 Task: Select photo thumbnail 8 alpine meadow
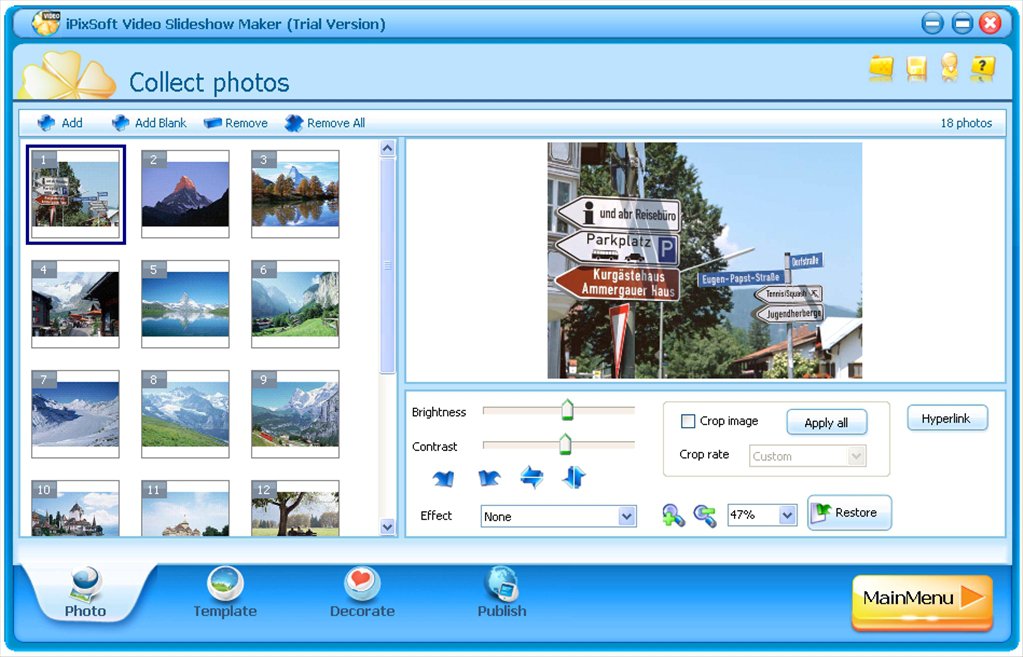pyautogui.click(x=185, y=414)
